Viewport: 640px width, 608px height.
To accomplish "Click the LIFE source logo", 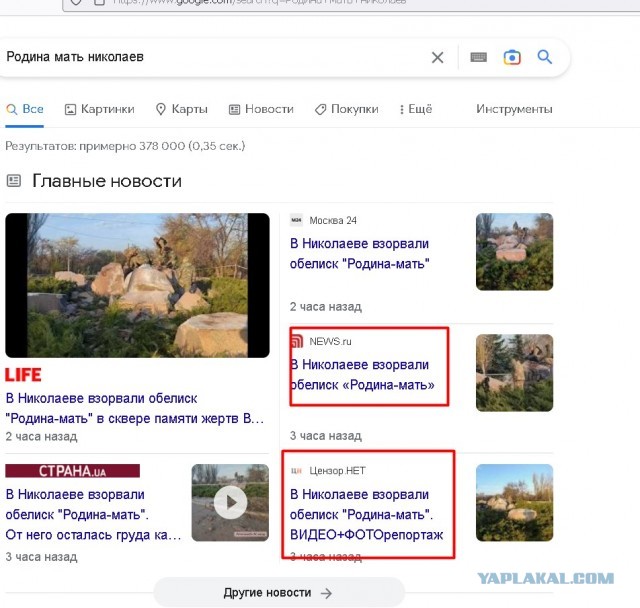I will pos(23,375).
